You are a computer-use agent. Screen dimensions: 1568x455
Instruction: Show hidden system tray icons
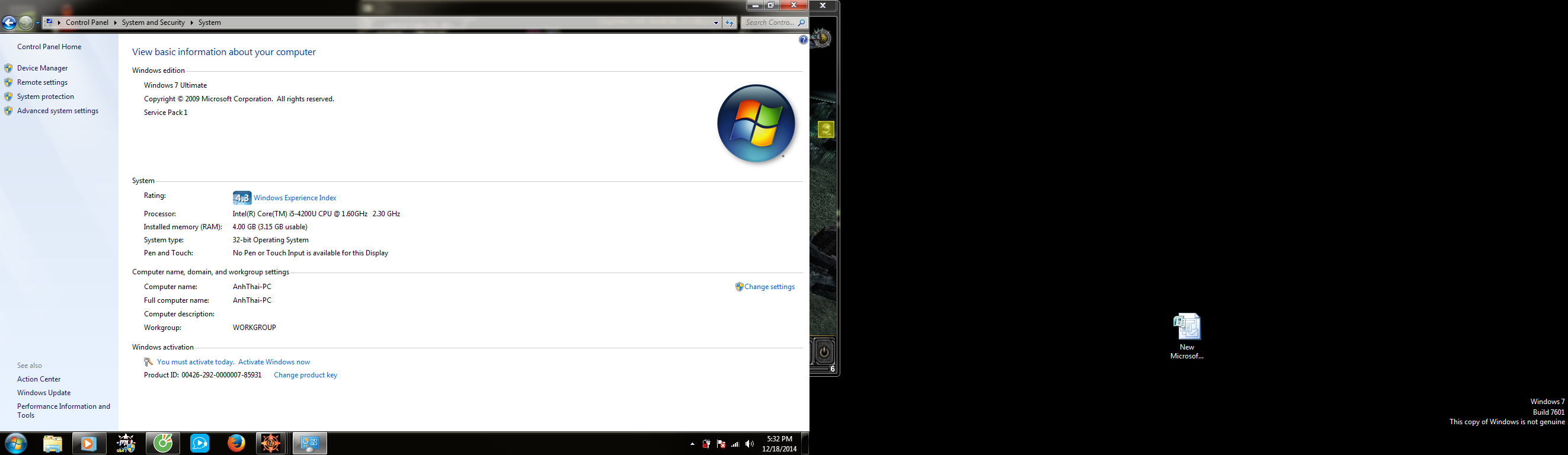coord(692,444)
